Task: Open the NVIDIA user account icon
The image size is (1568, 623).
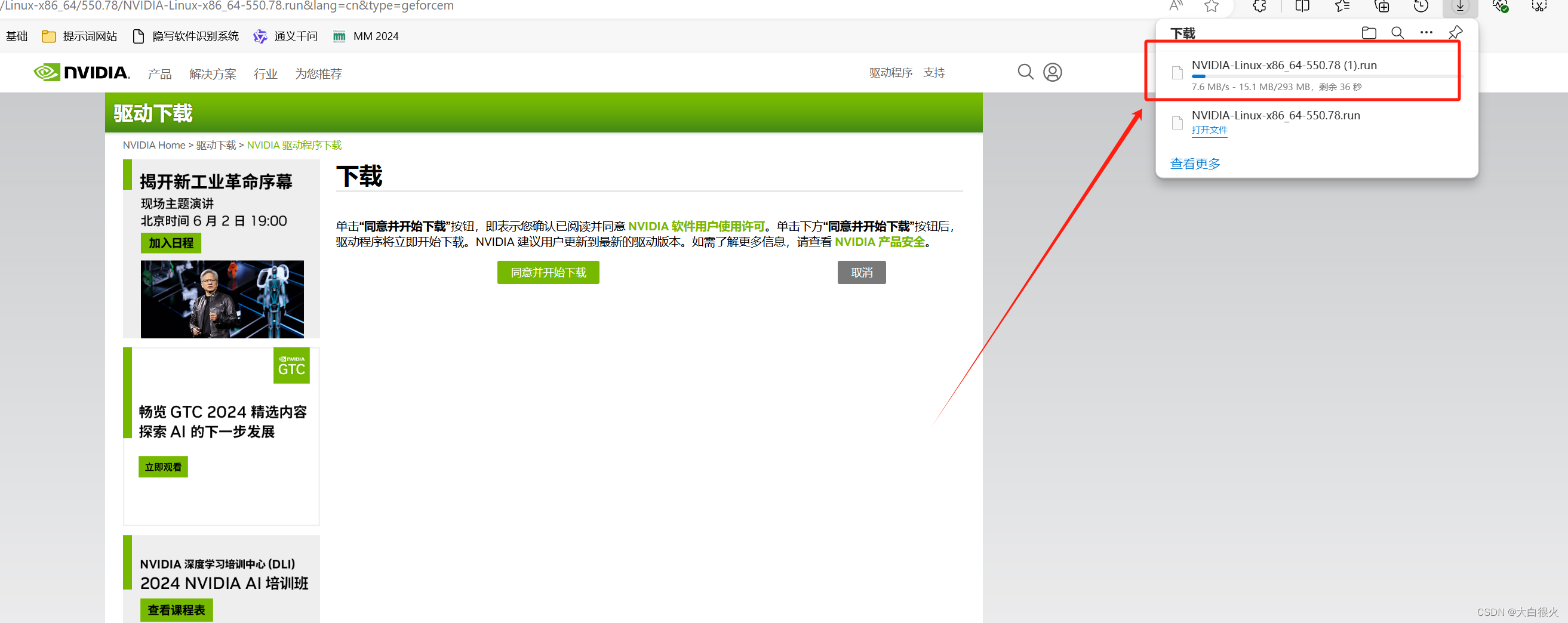Action: (1053, 72)
